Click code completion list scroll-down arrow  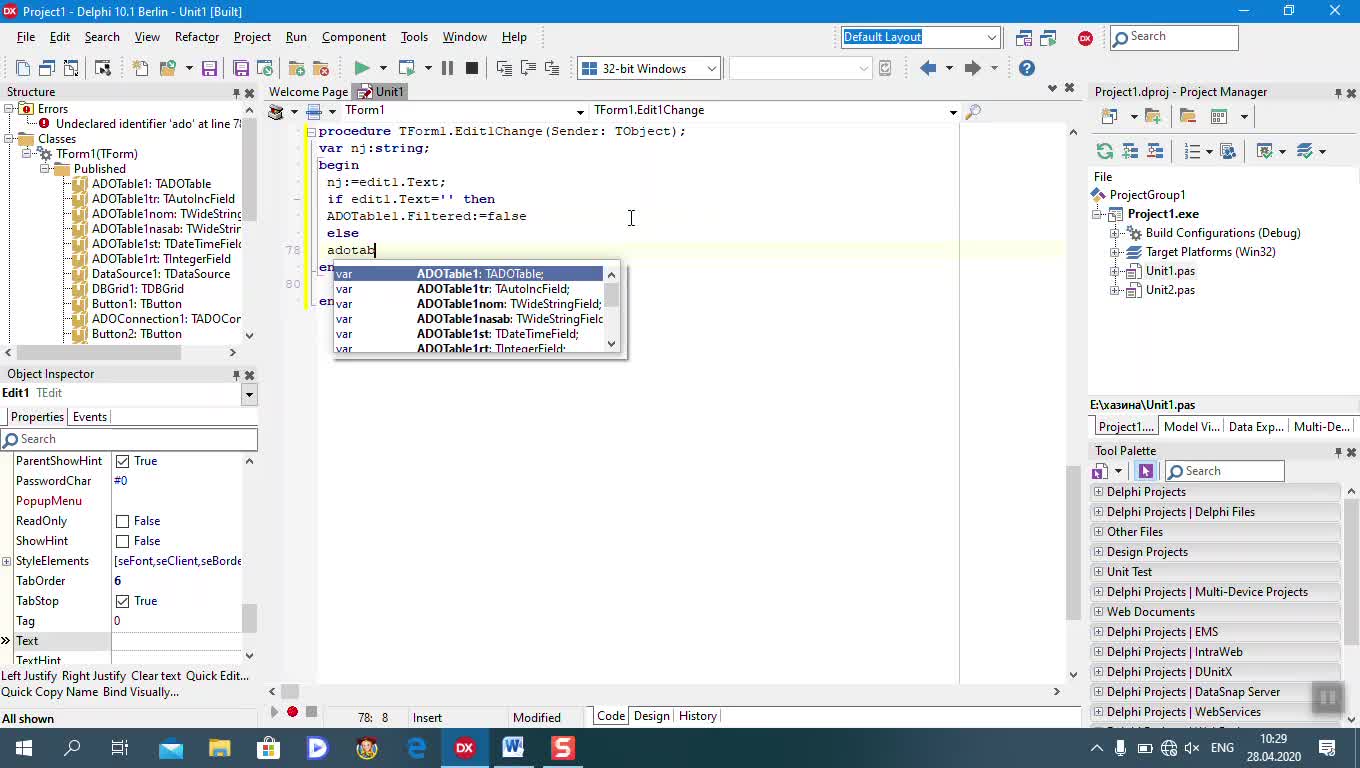(611, 344)
